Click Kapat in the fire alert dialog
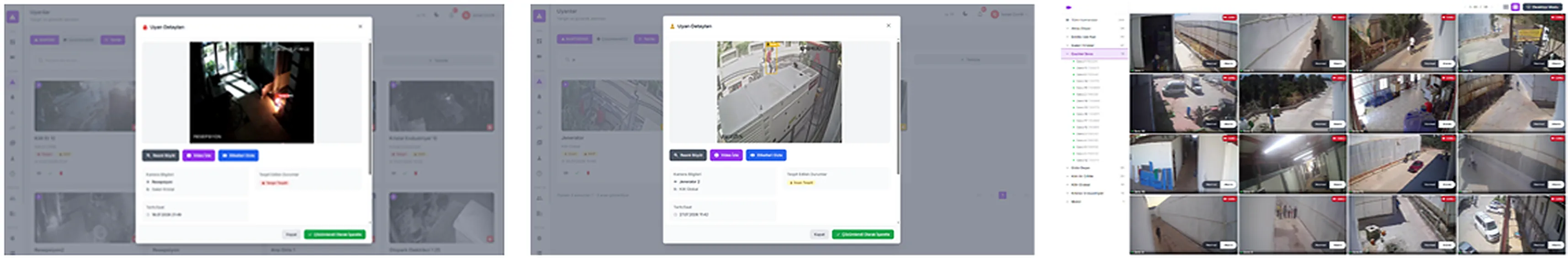This screenshot has height=258, width=1568. click(x=291, y=234)
